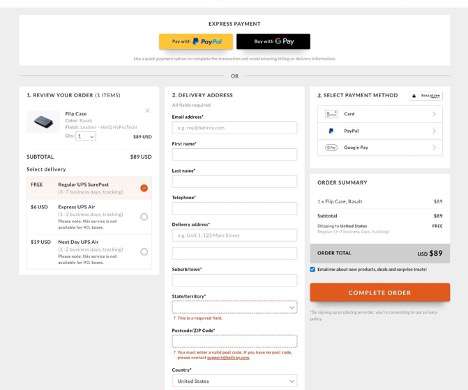Pay with the yellow PayPal express button

pyautogui.click(x=196, y=42)
